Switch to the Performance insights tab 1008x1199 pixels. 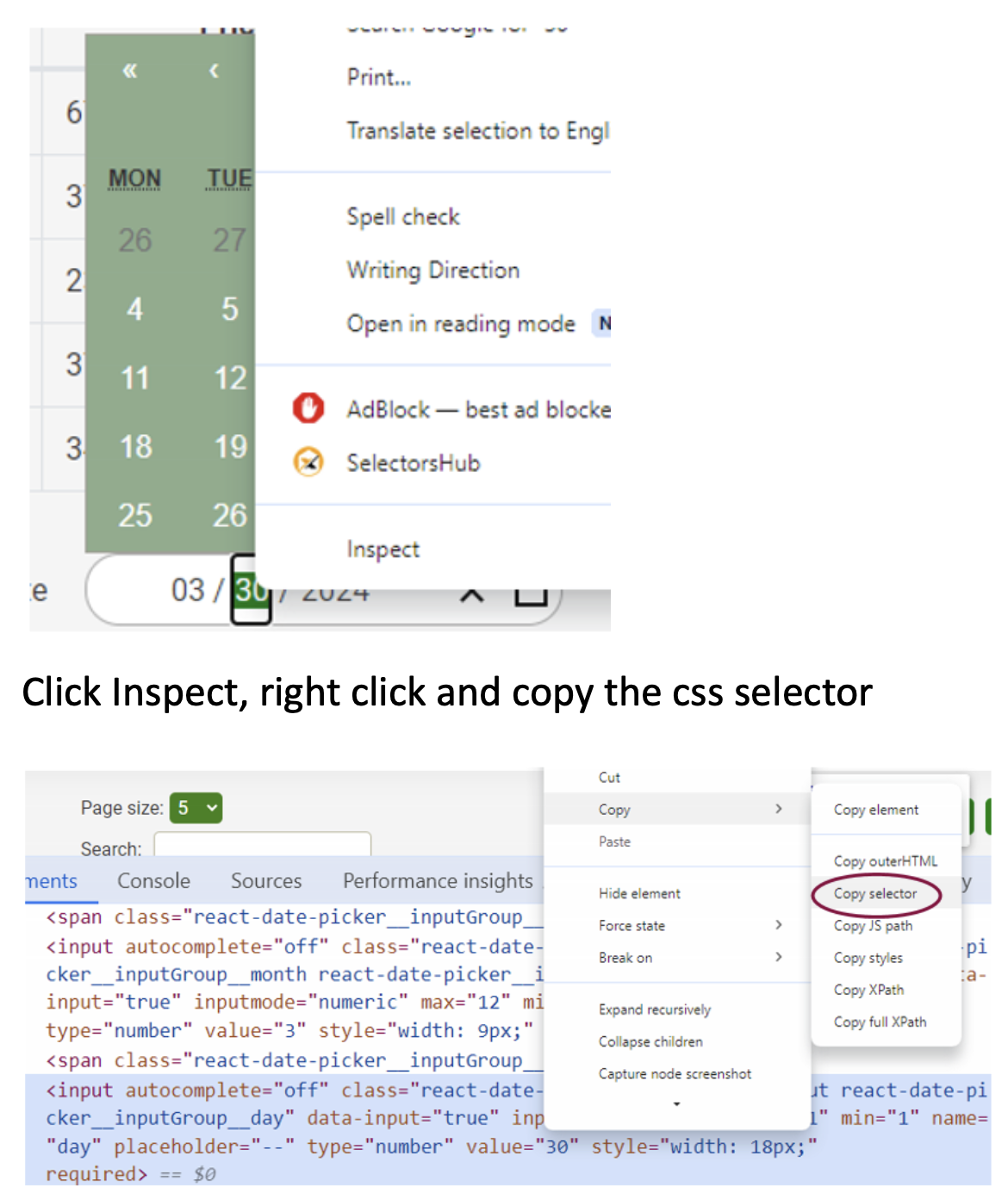click(x=437, y=880)
